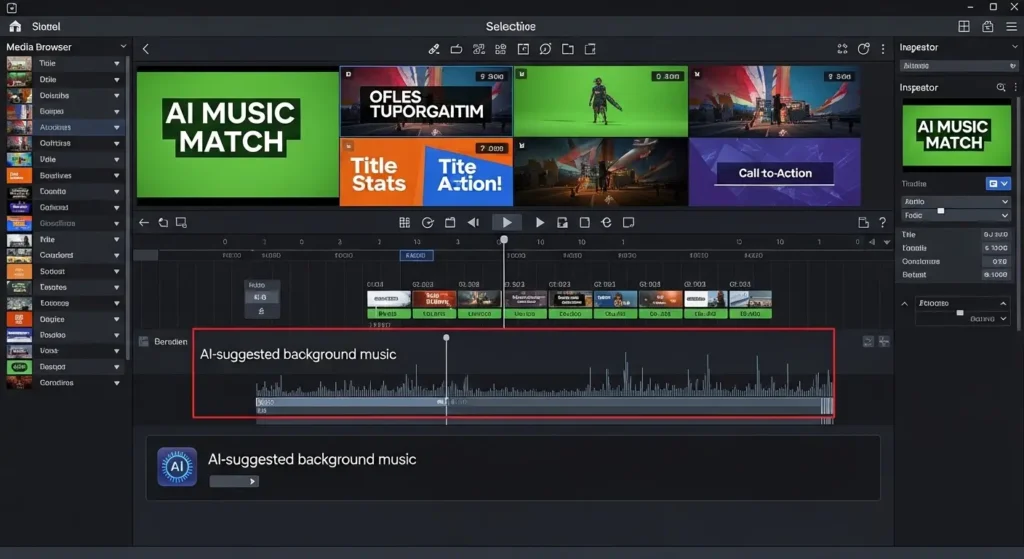Click the undo arrow at the timeline's left
This screenshot has width=1024, height=559.
coord(144,223)
